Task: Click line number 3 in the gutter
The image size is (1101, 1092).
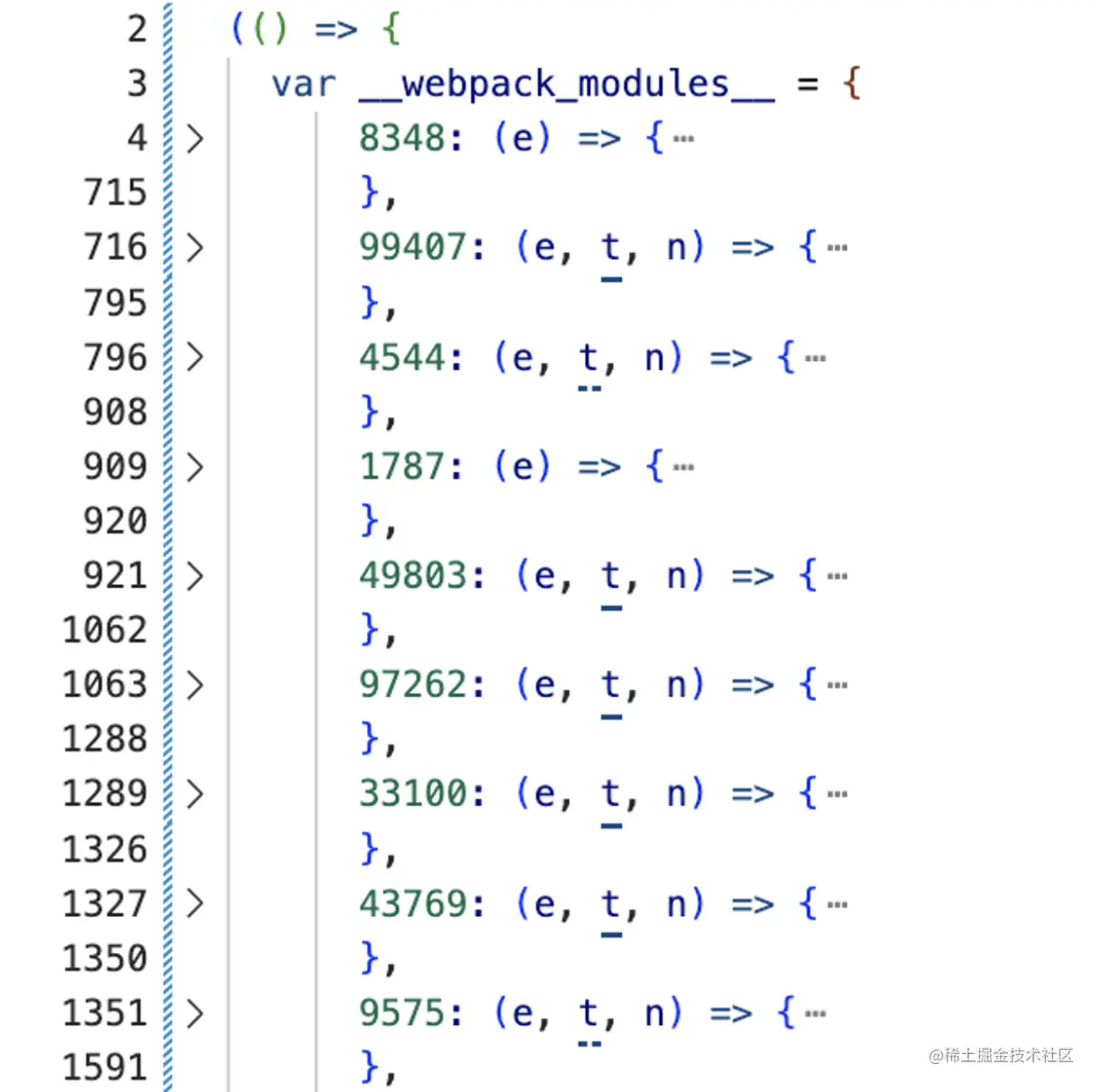Action: pyautogui.click(x=136, y=84)
